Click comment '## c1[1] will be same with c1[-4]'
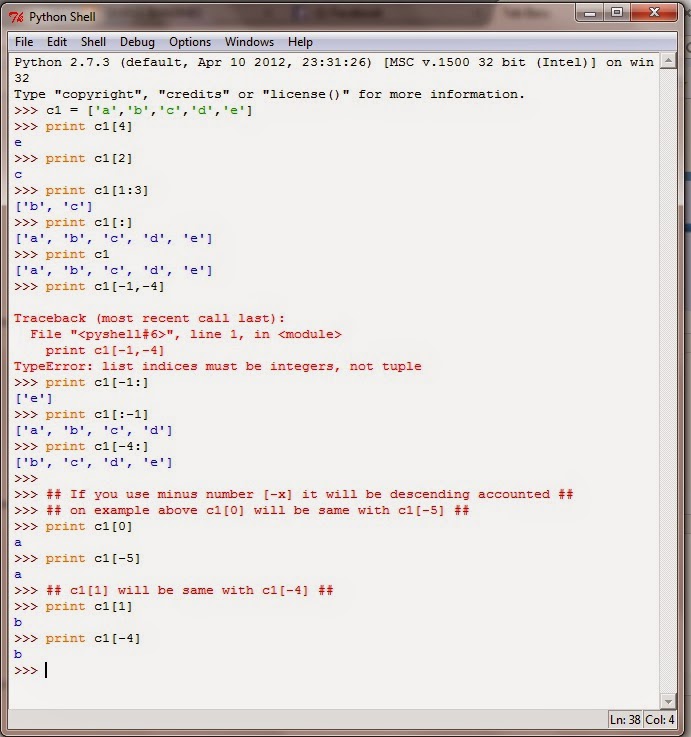Screen dimensions: 691x737 pos(189,590)
